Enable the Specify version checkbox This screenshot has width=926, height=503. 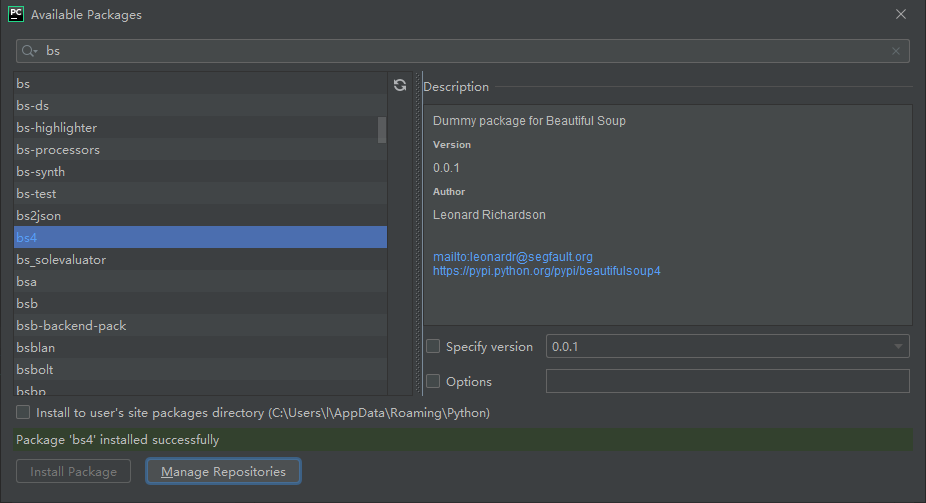(433, 347)
